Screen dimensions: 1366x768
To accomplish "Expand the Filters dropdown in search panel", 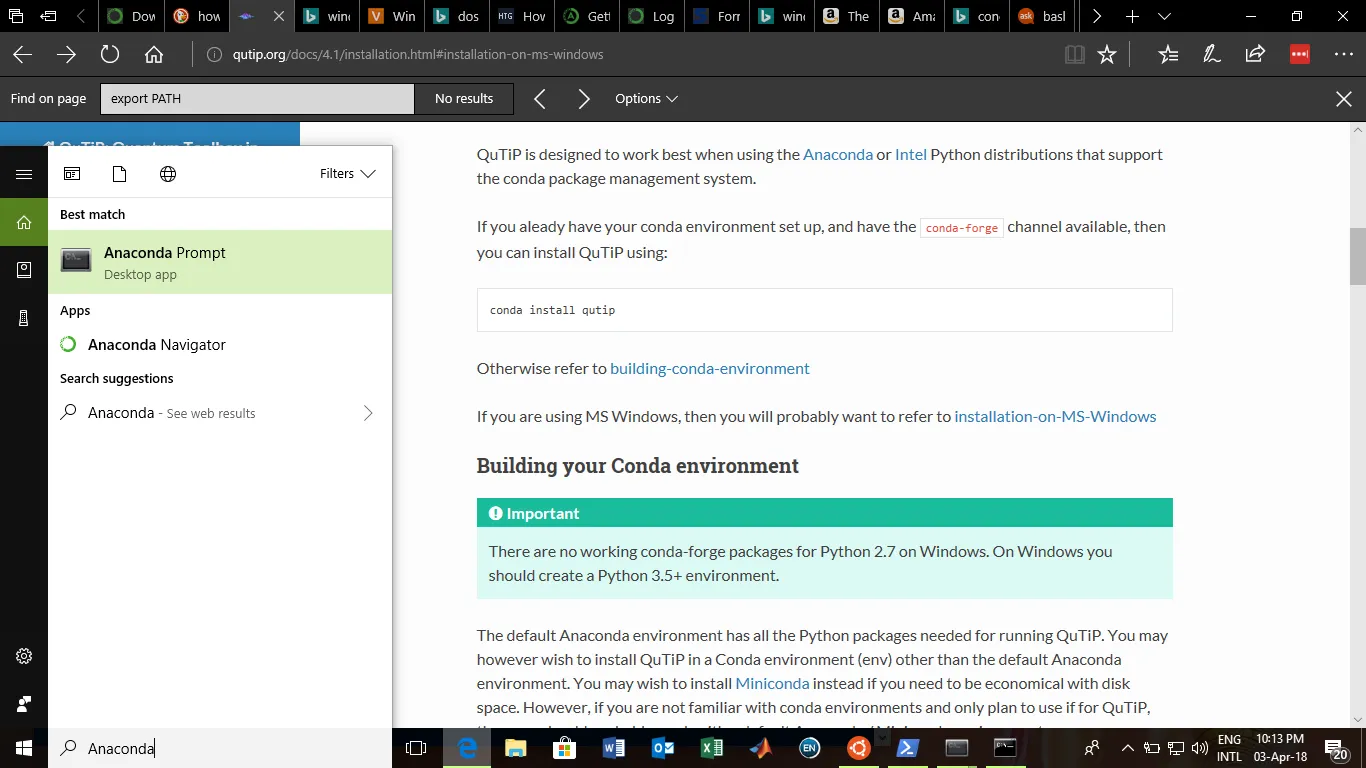I will click(x=347, y=174).
